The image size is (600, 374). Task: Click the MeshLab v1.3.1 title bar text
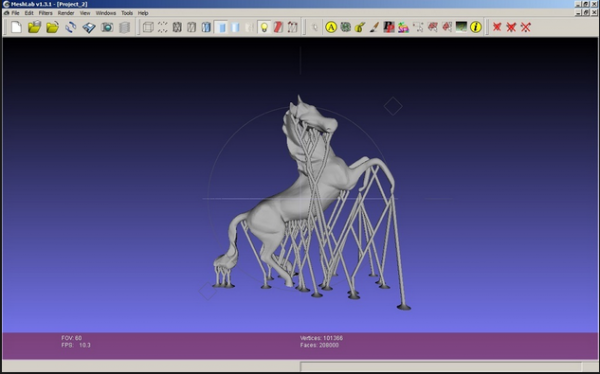coord(49,4)
